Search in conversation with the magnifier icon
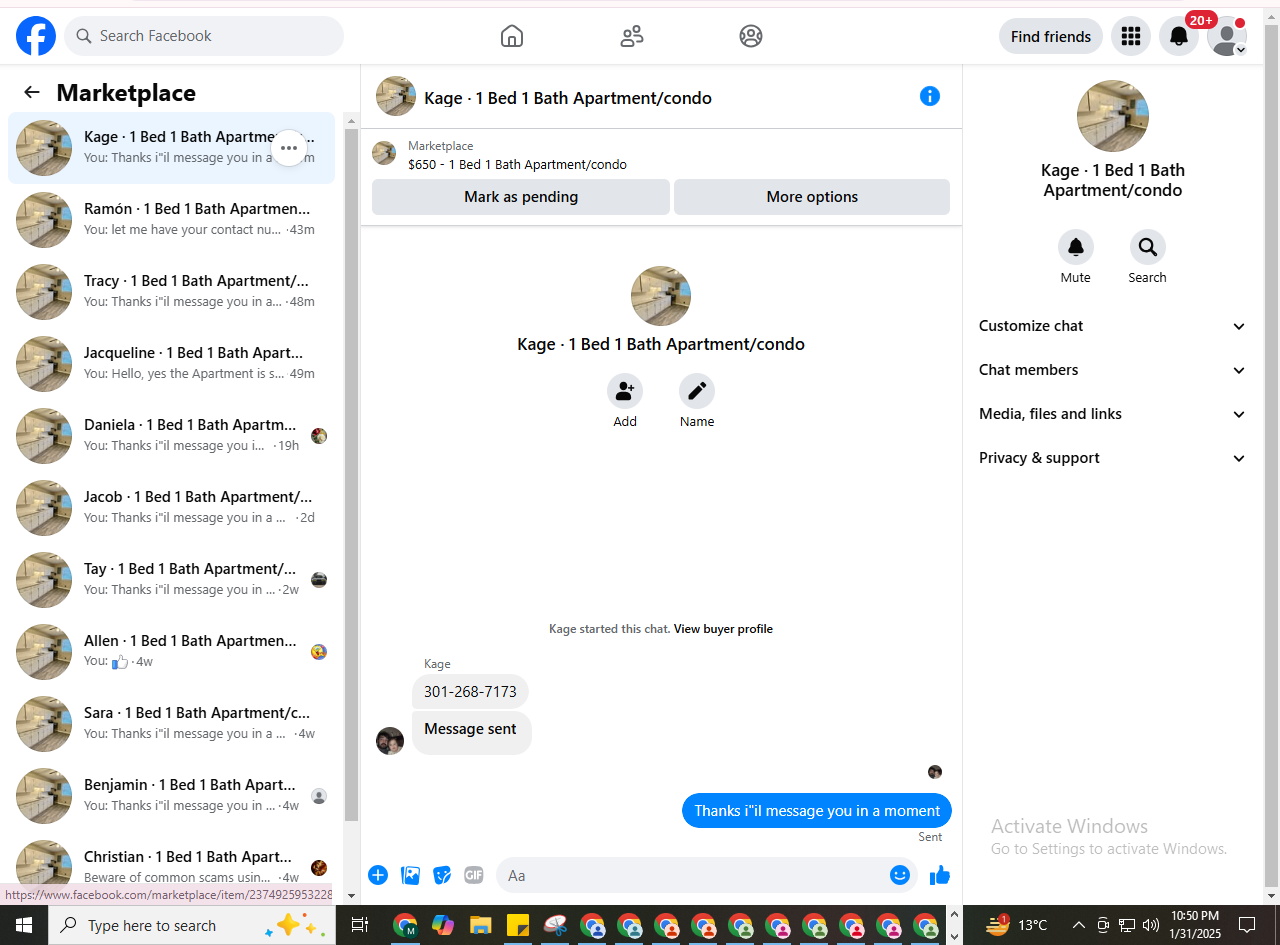Viewport: 1280px width, 945px height. pos(1148,247)
